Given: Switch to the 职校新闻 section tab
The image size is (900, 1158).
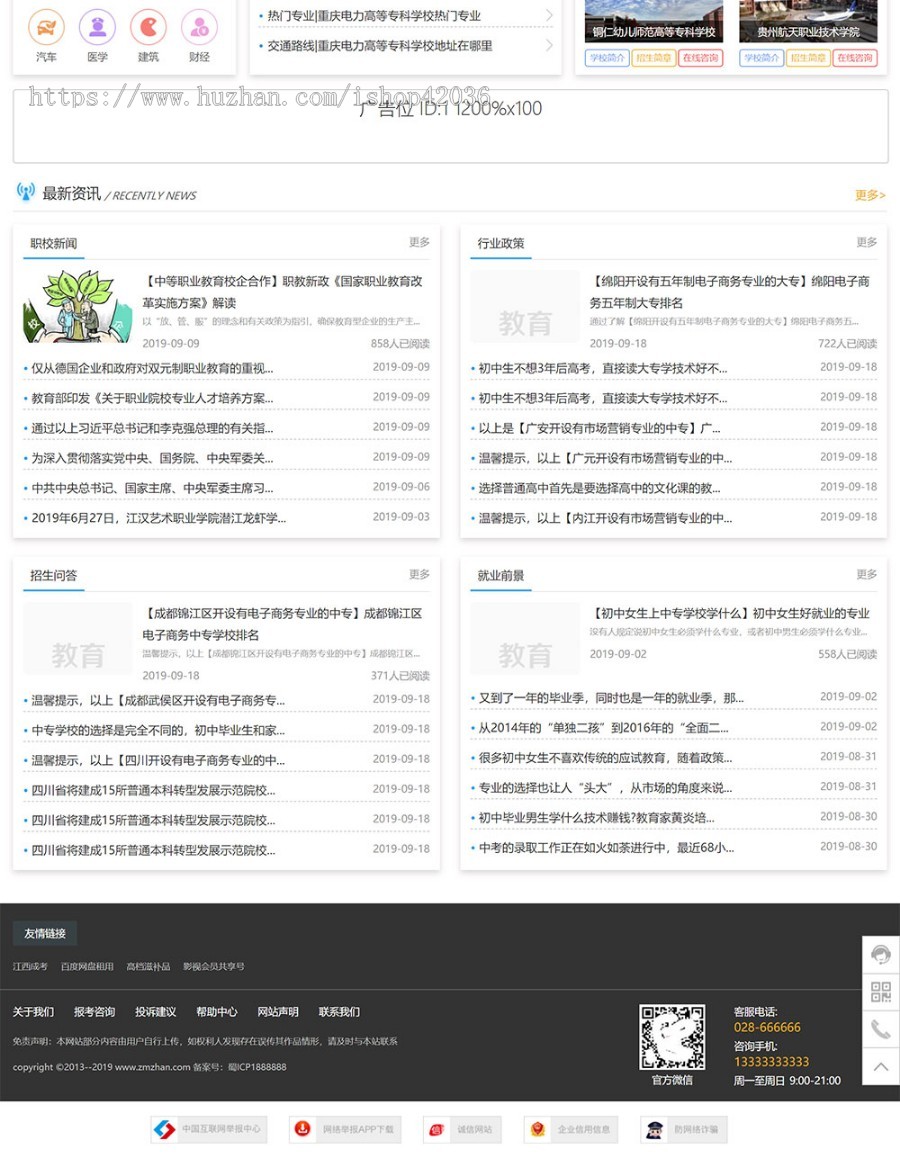Looking at the screenshot, I should (x=54, y=243).
